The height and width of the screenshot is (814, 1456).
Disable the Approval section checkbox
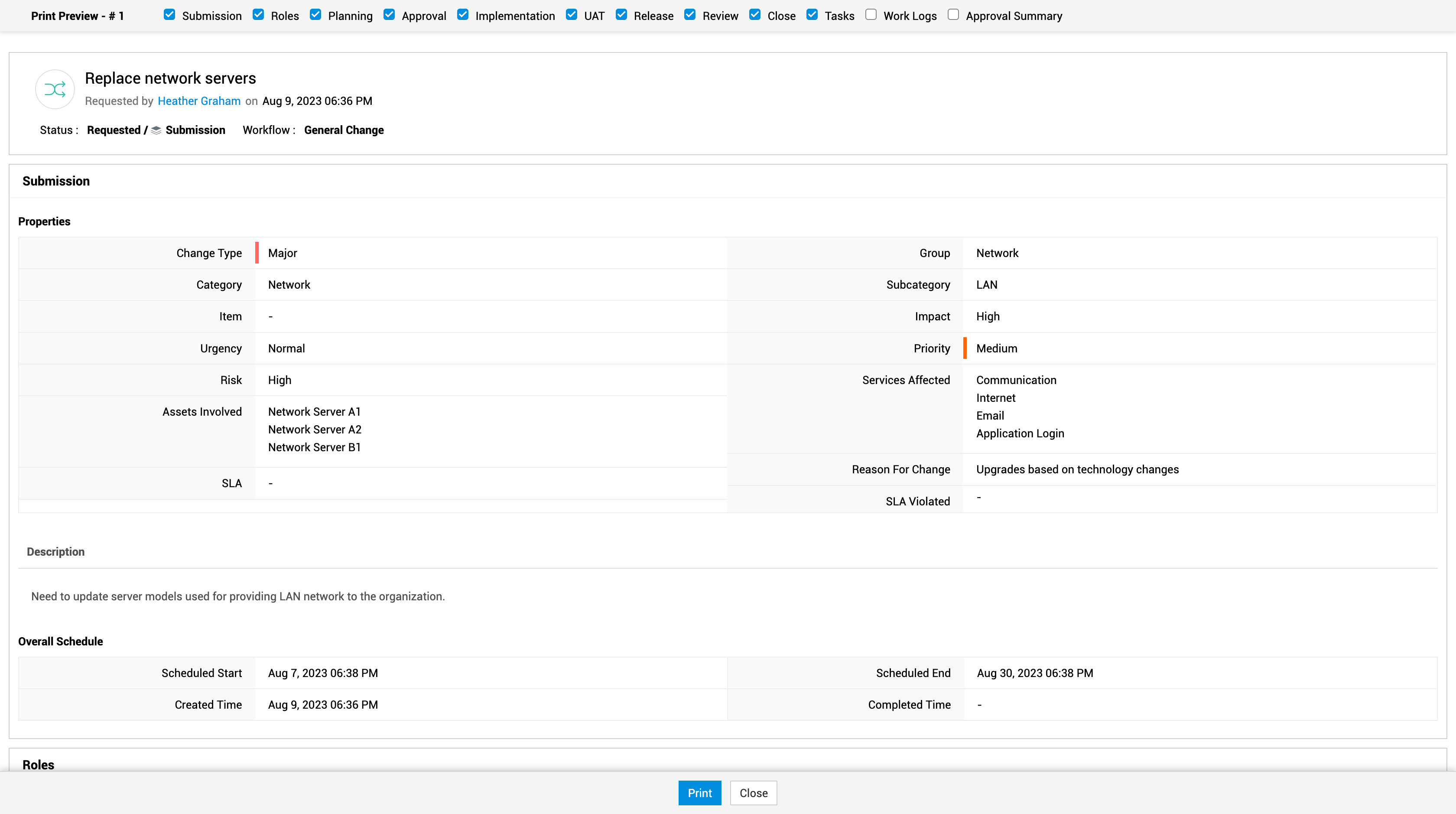pyautogui.click(x=389, y=15)
